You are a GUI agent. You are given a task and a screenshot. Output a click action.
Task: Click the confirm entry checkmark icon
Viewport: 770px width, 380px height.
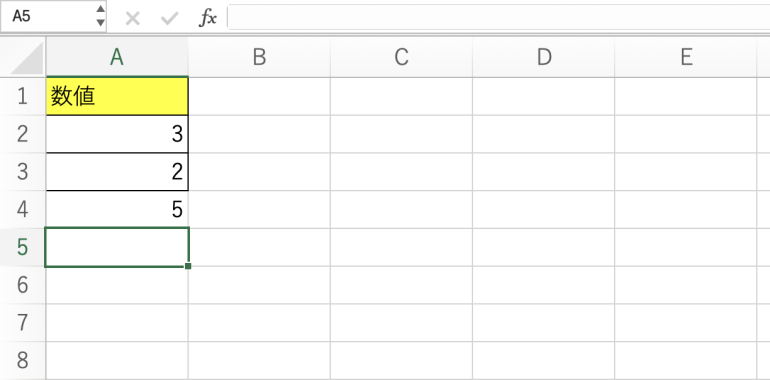coord(169,19)
